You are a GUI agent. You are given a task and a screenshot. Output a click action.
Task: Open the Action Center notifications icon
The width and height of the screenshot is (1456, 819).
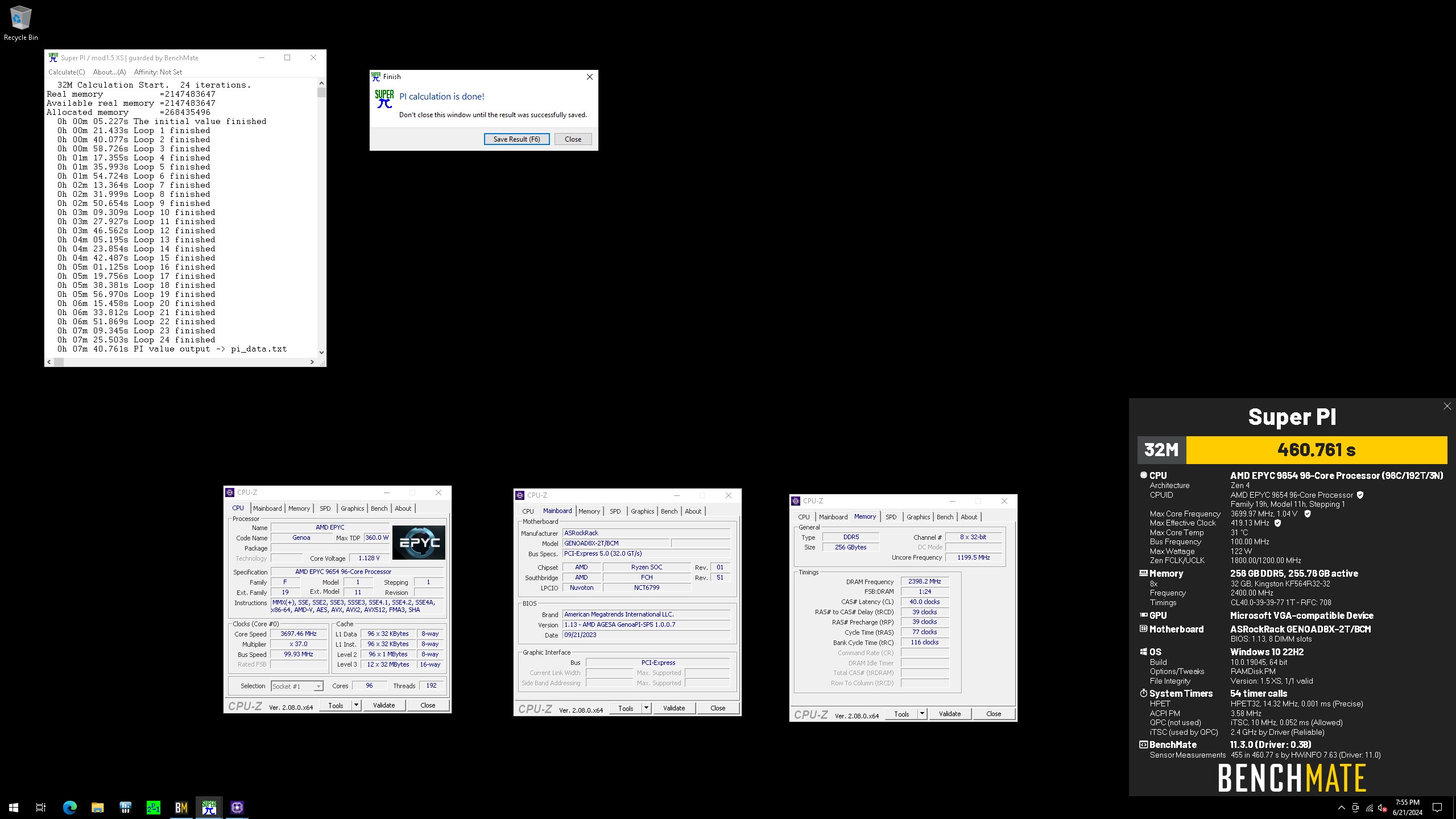click(x=1437, y=808)
